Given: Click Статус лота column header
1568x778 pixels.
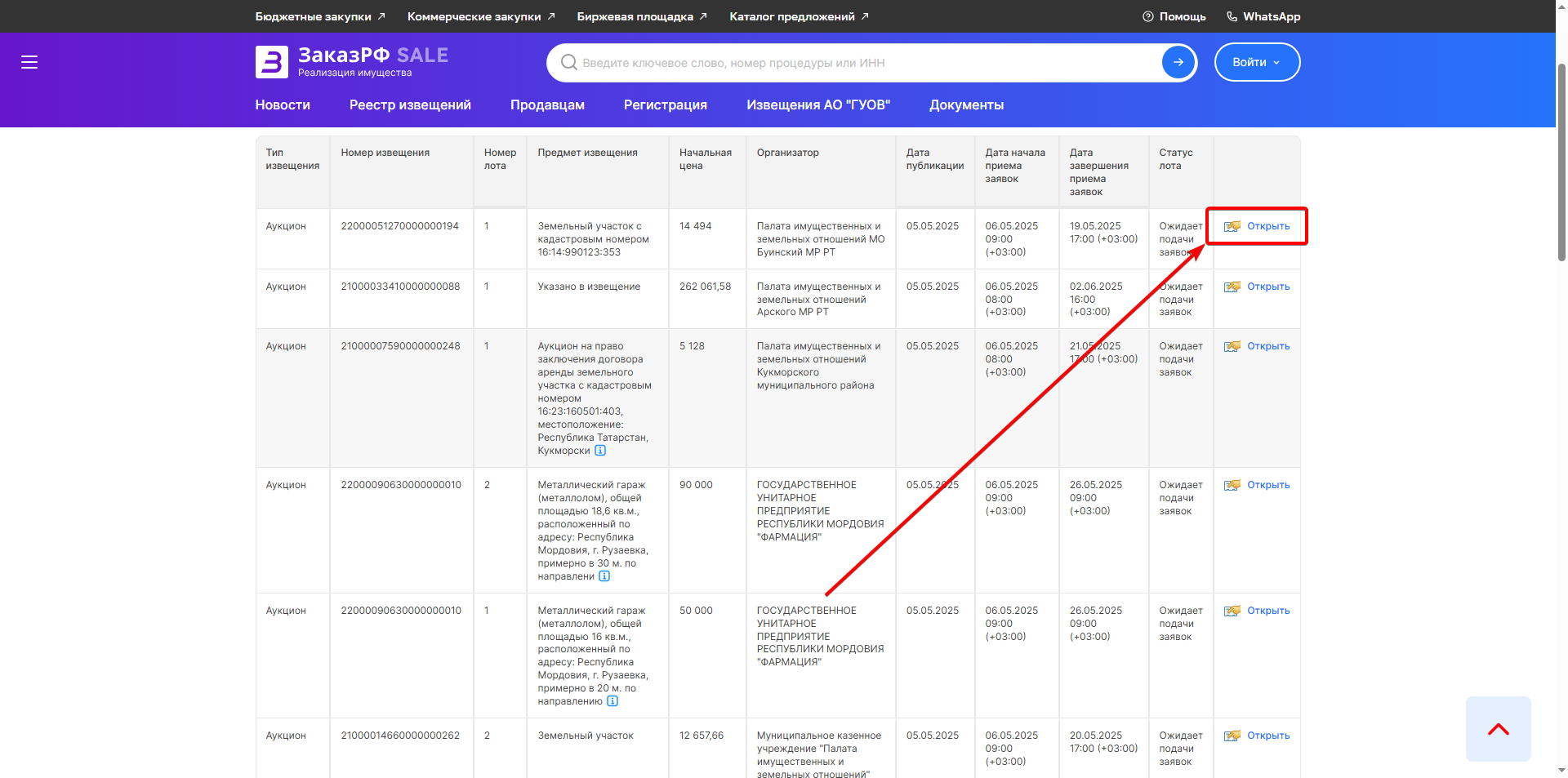Looking at the screenshot, I should pyautogui.click(x=1175, y=159).
